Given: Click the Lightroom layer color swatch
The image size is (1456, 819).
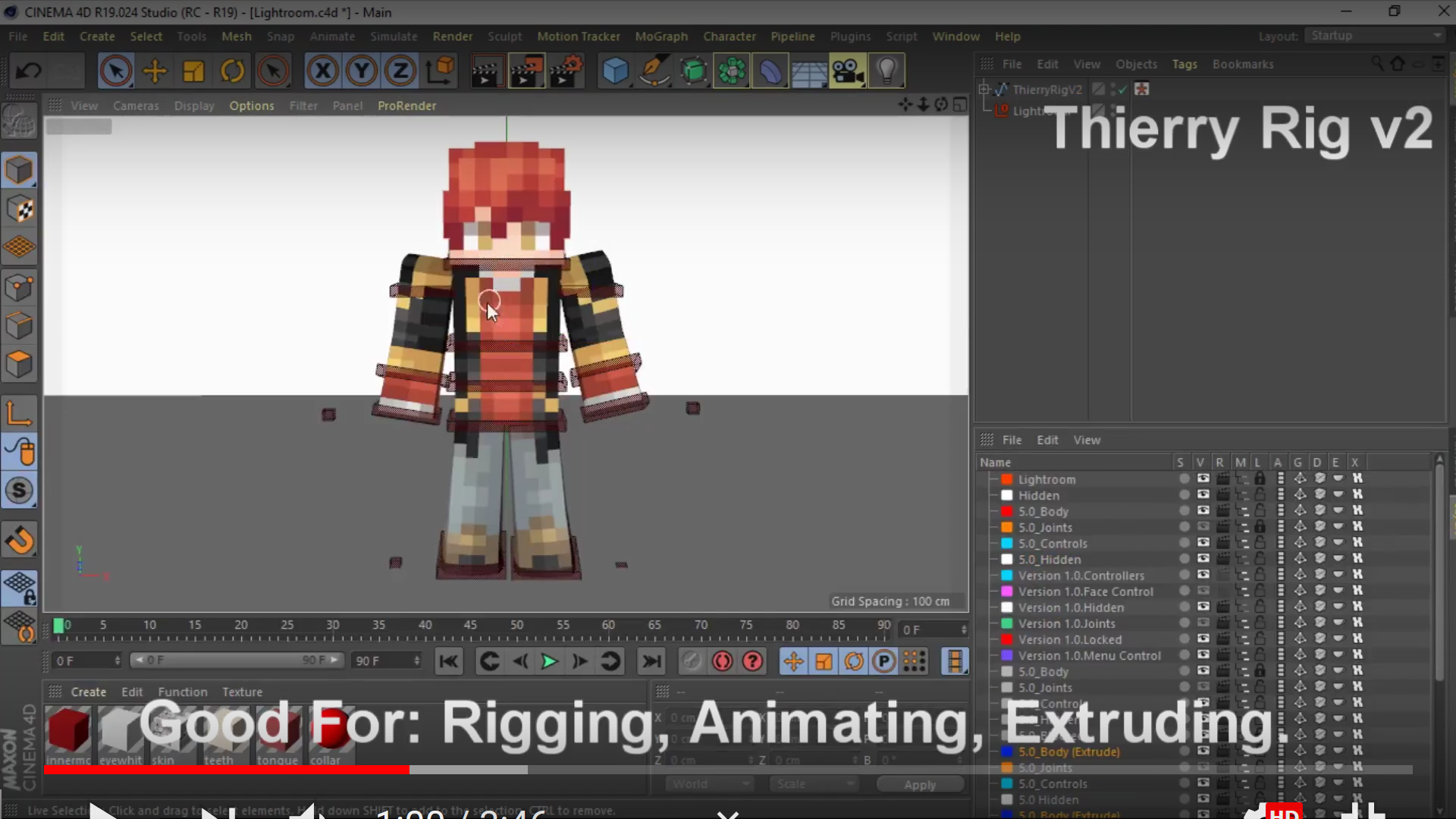Looking at the screenshot, I should [1007, 479].
